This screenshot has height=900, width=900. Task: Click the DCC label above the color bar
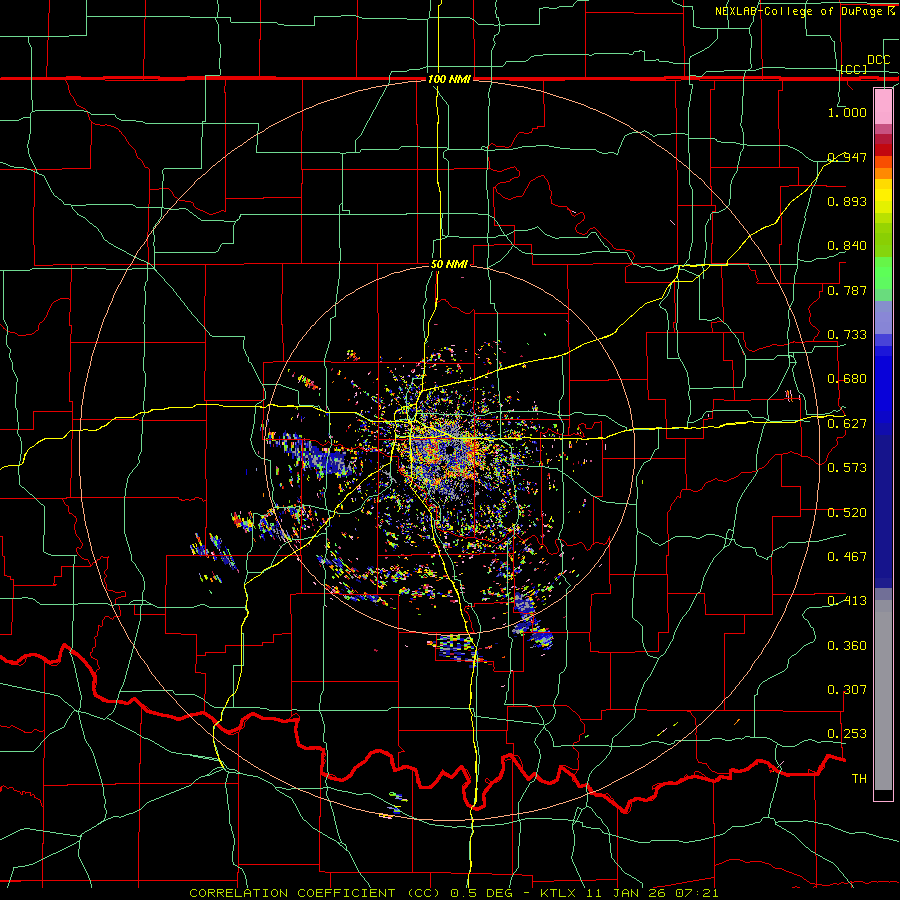point(878,60)
